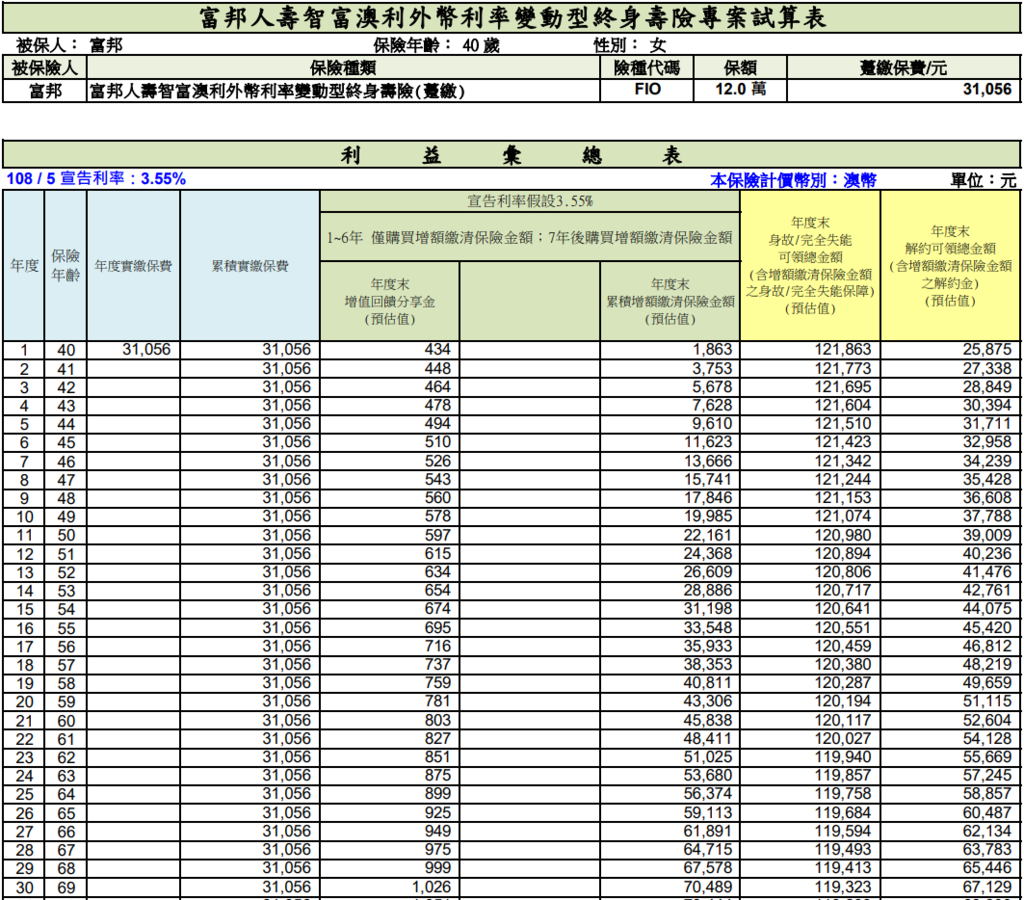Click the unit label 單位：元
This screenshot has width=1024, height=900.
click(x=984, y=180)
